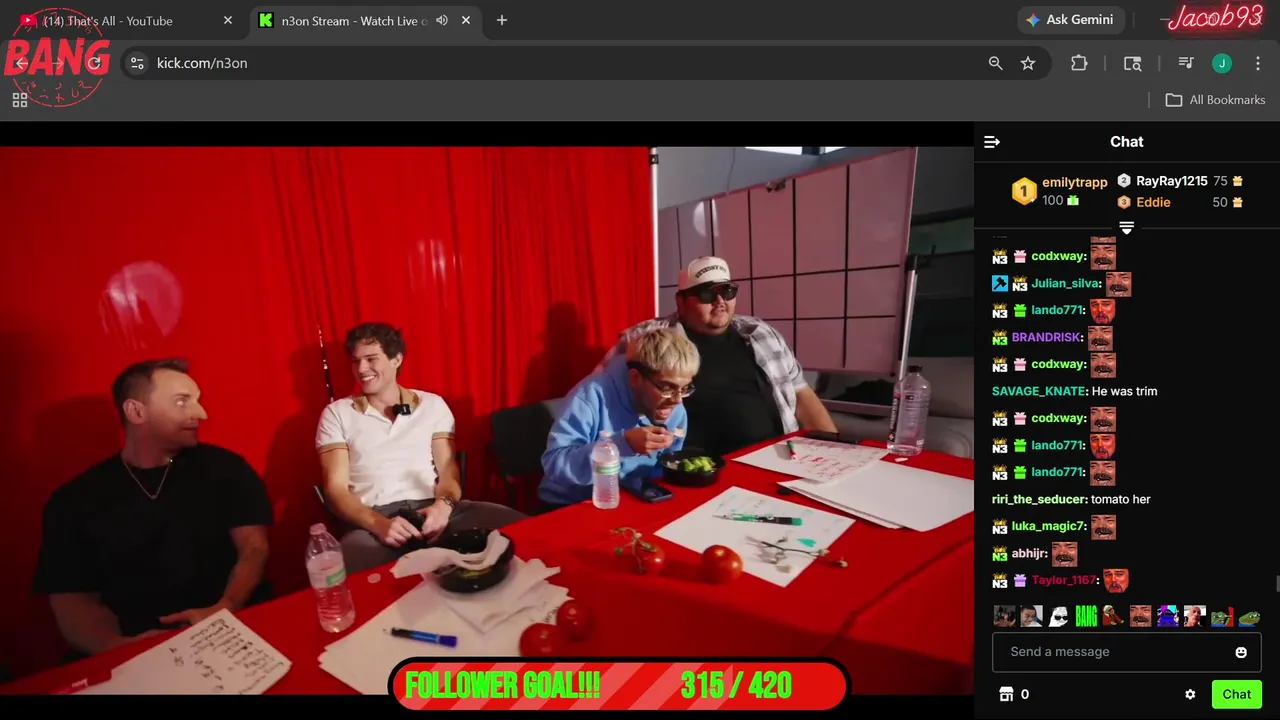Open the media controls icon
1280x720 pixels.
click(x=1186, y=63)
